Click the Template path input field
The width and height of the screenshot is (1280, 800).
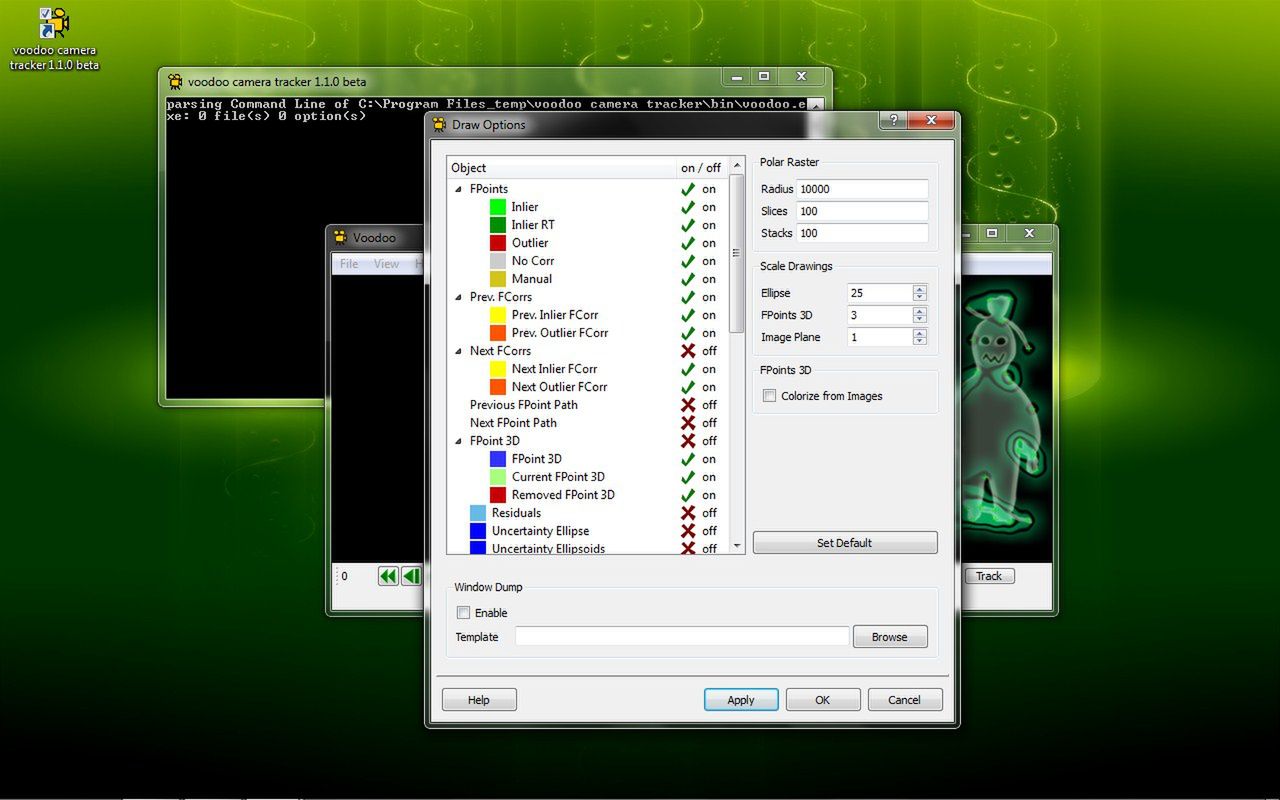[x=682, y=637]
